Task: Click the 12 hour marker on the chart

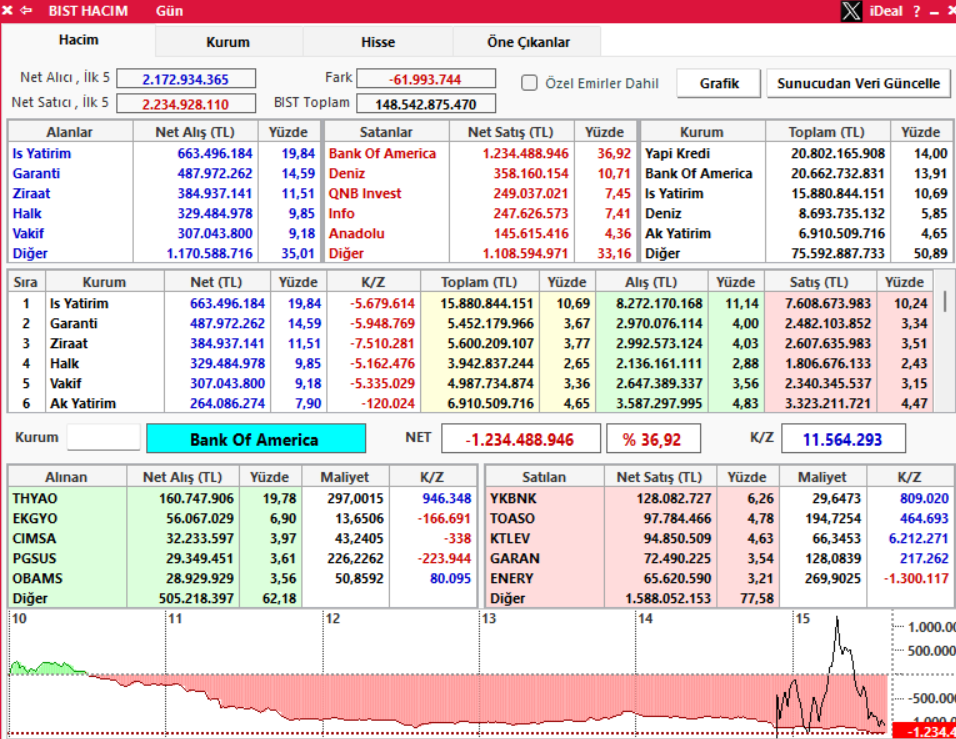Action: pyautogui.click(x=332, y=619)
